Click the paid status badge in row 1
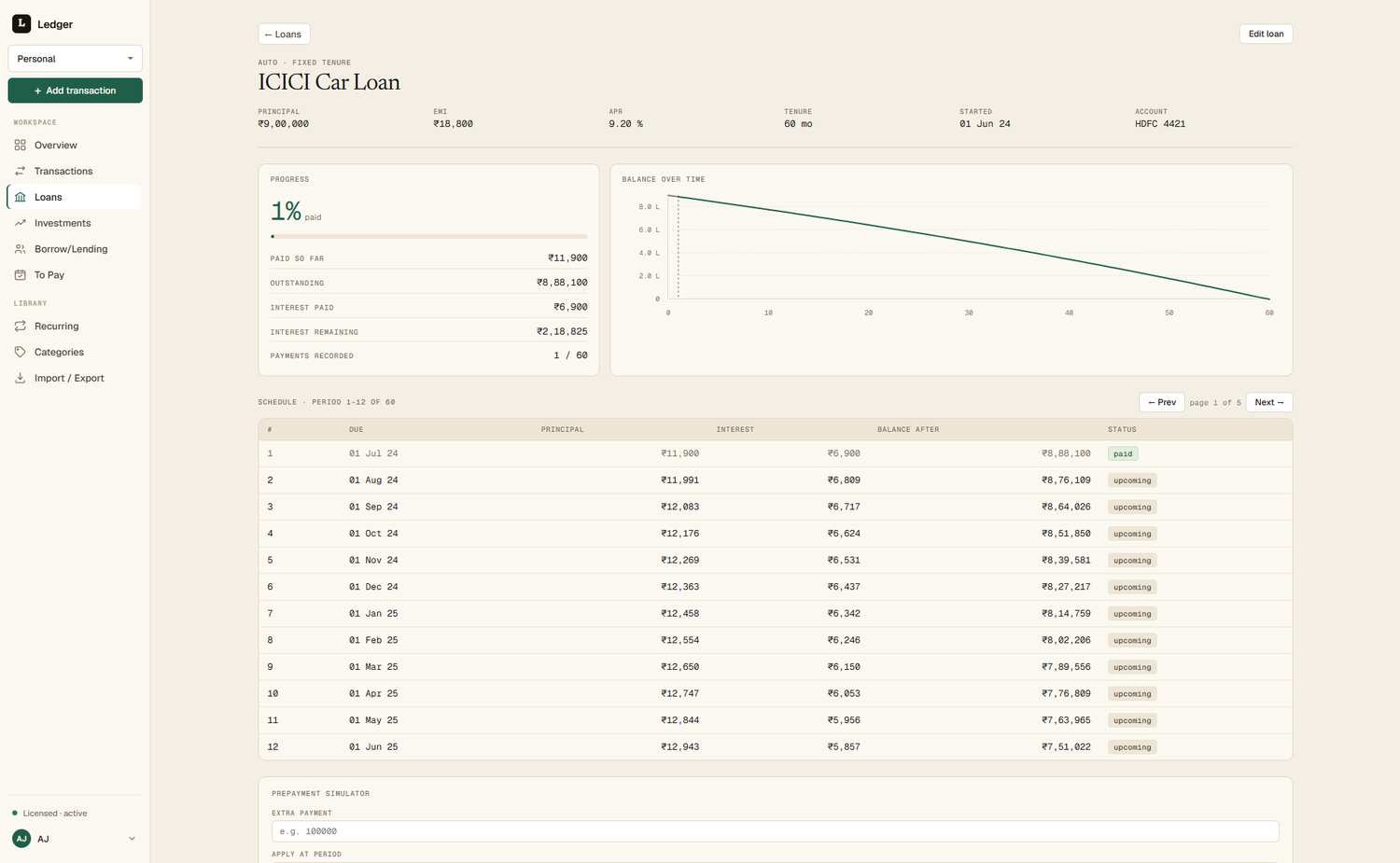The width and height of the screenshot is (1400, 863). pos(1123,454)
